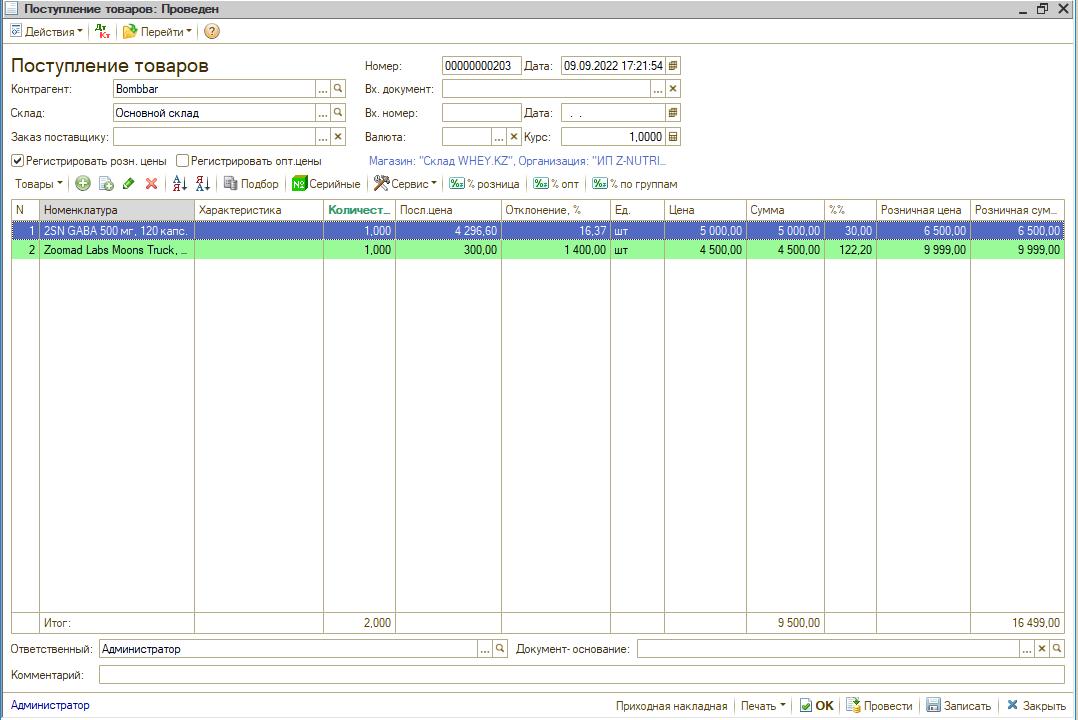
Task: Click the Записать button
Action: (x=958, y=706)
